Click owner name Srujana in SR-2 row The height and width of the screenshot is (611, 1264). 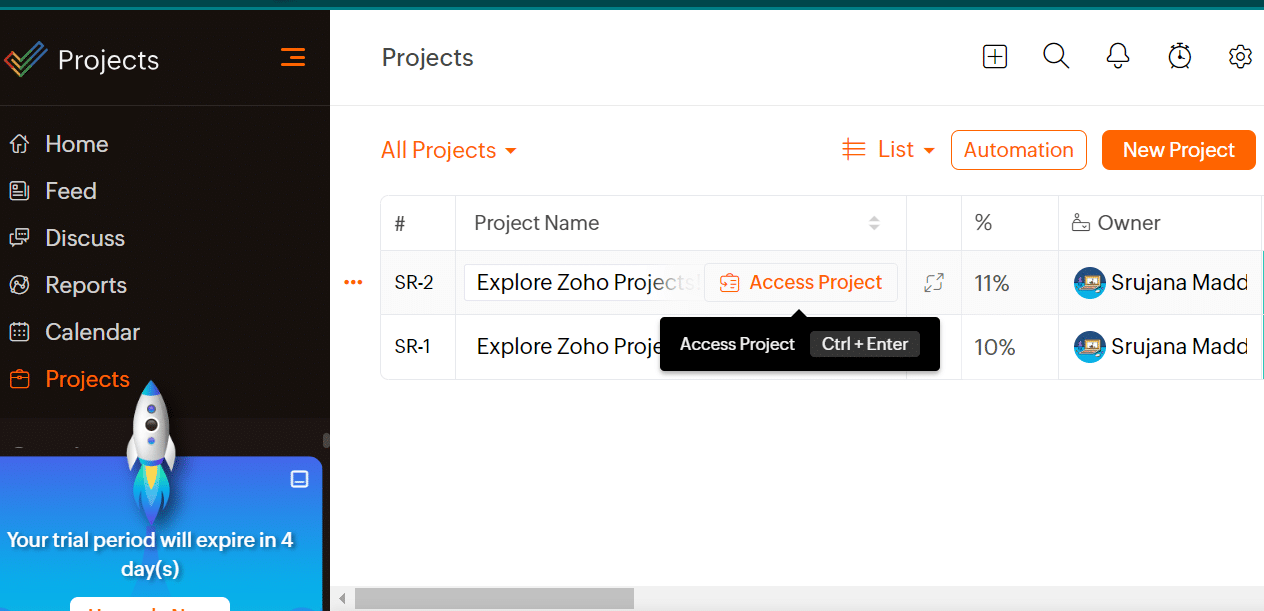1180,283
